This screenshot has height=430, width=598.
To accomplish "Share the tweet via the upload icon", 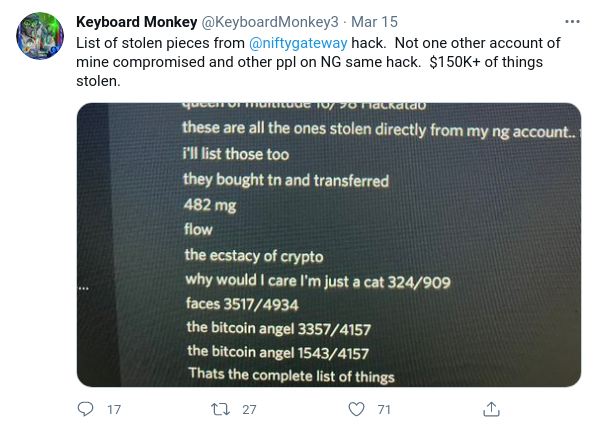I will coord(491,409).
